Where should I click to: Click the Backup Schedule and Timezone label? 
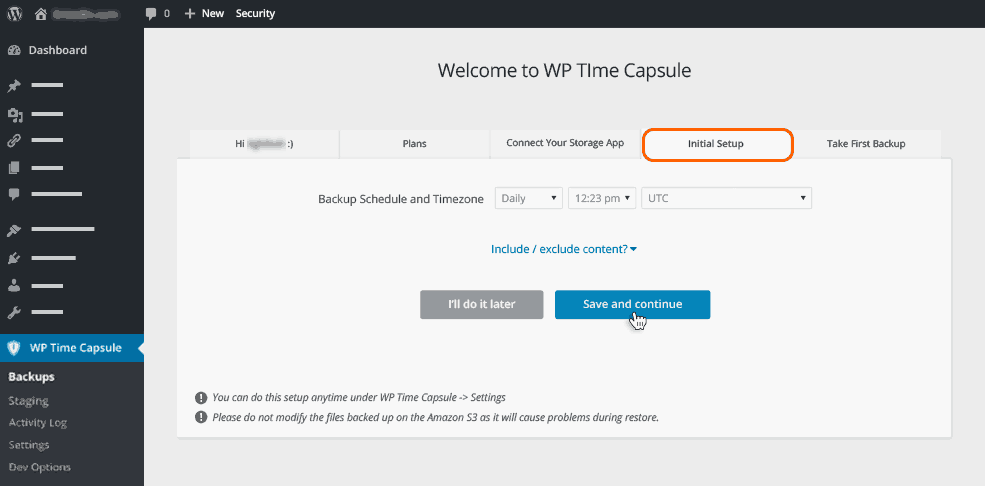coord(401,199)
